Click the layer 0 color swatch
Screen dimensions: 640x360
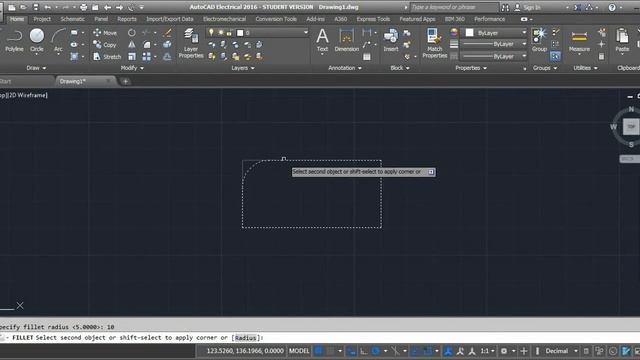pyautogui.click(x=240, y=33)
